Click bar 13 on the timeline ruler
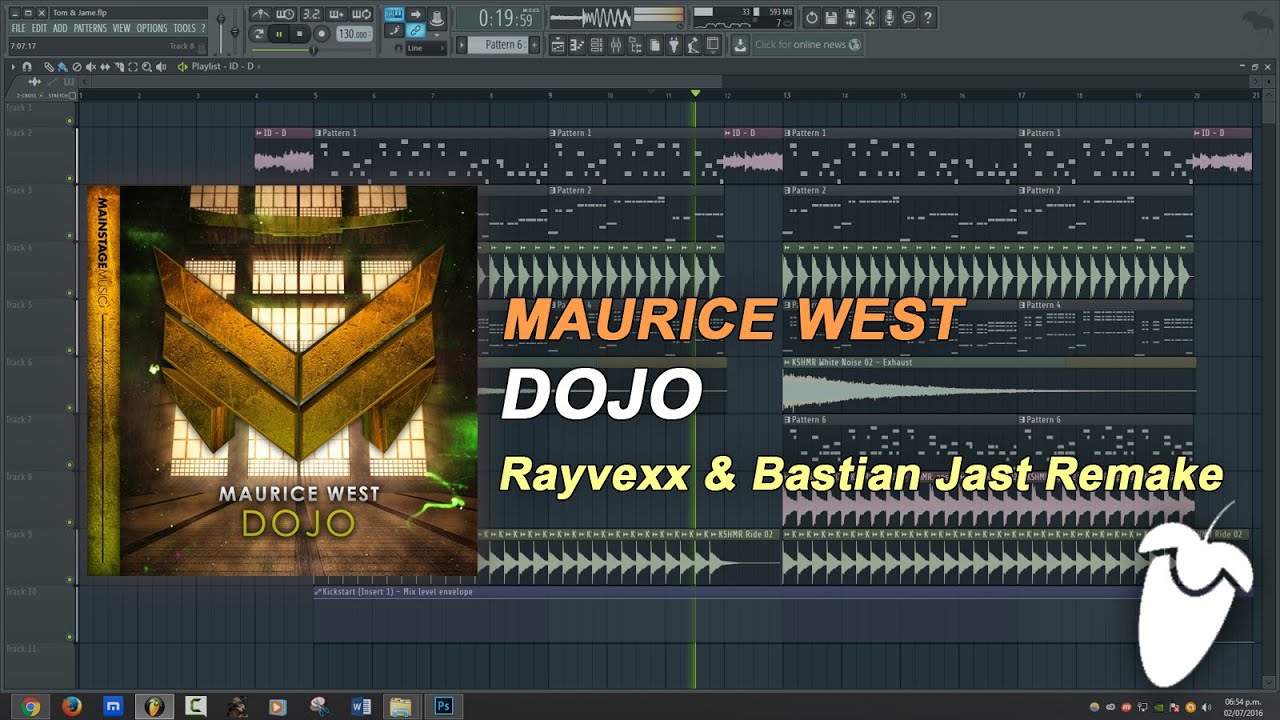Viewport: 1280px width, 720px height. click(x=787, y=95)
